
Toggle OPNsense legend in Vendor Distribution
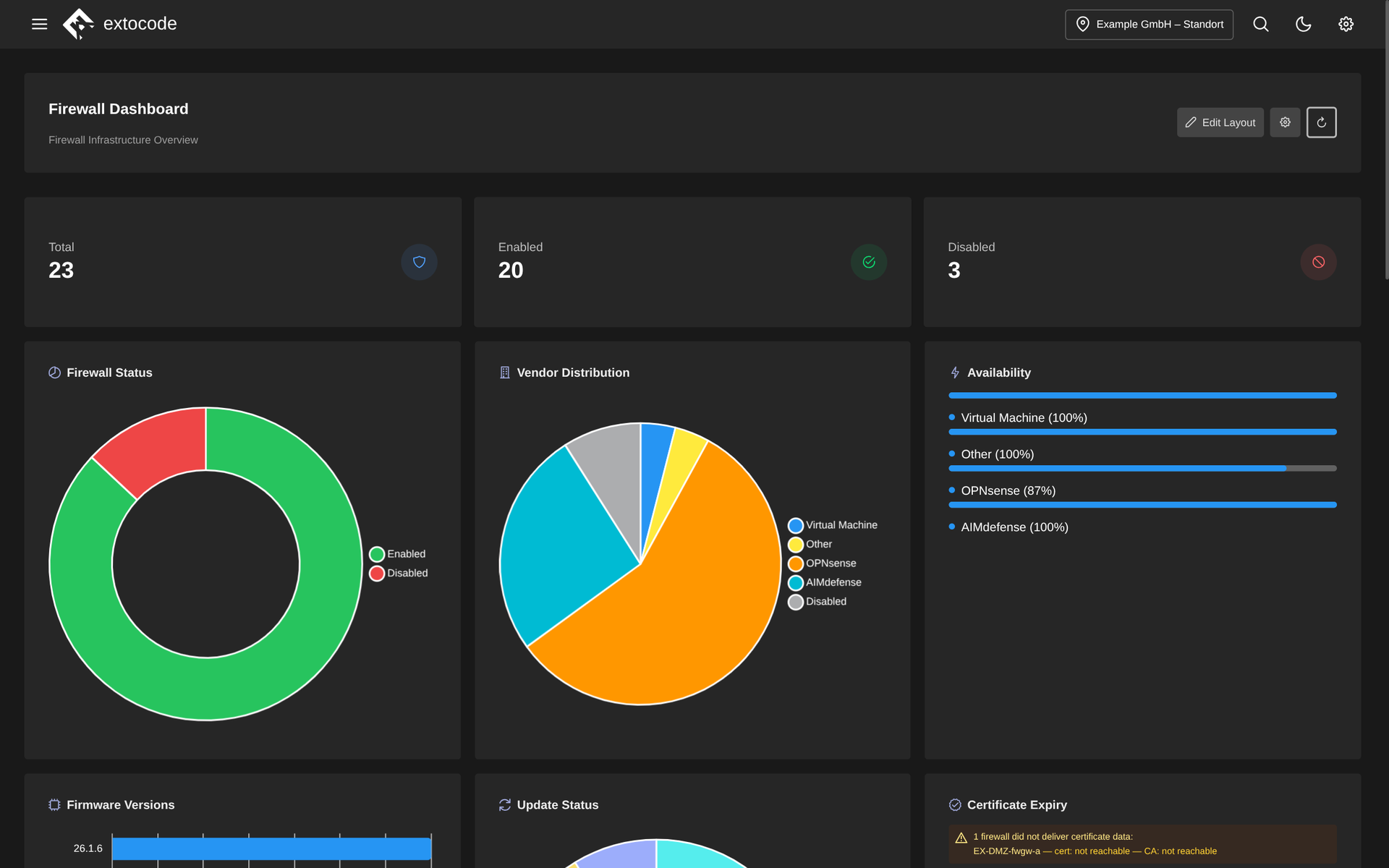coord(822,563)
